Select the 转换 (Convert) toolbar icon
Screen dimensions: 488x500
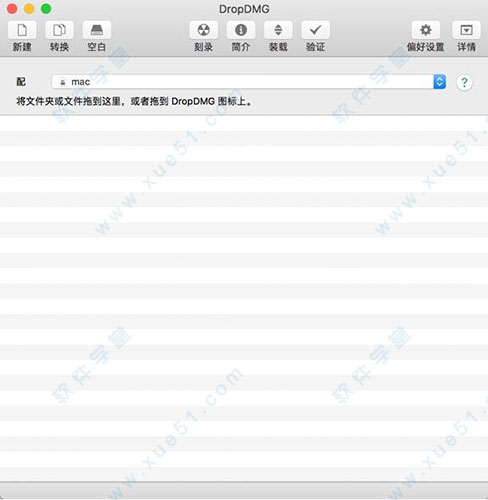[x=59, y=30]
